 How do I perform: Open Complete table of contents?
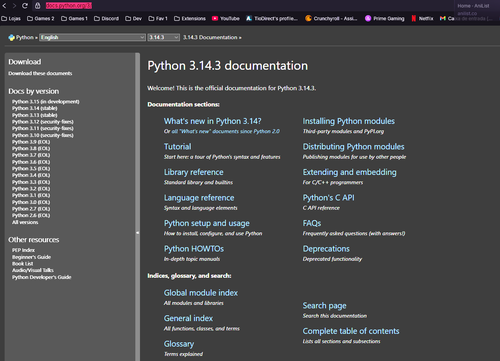[351, 331]
